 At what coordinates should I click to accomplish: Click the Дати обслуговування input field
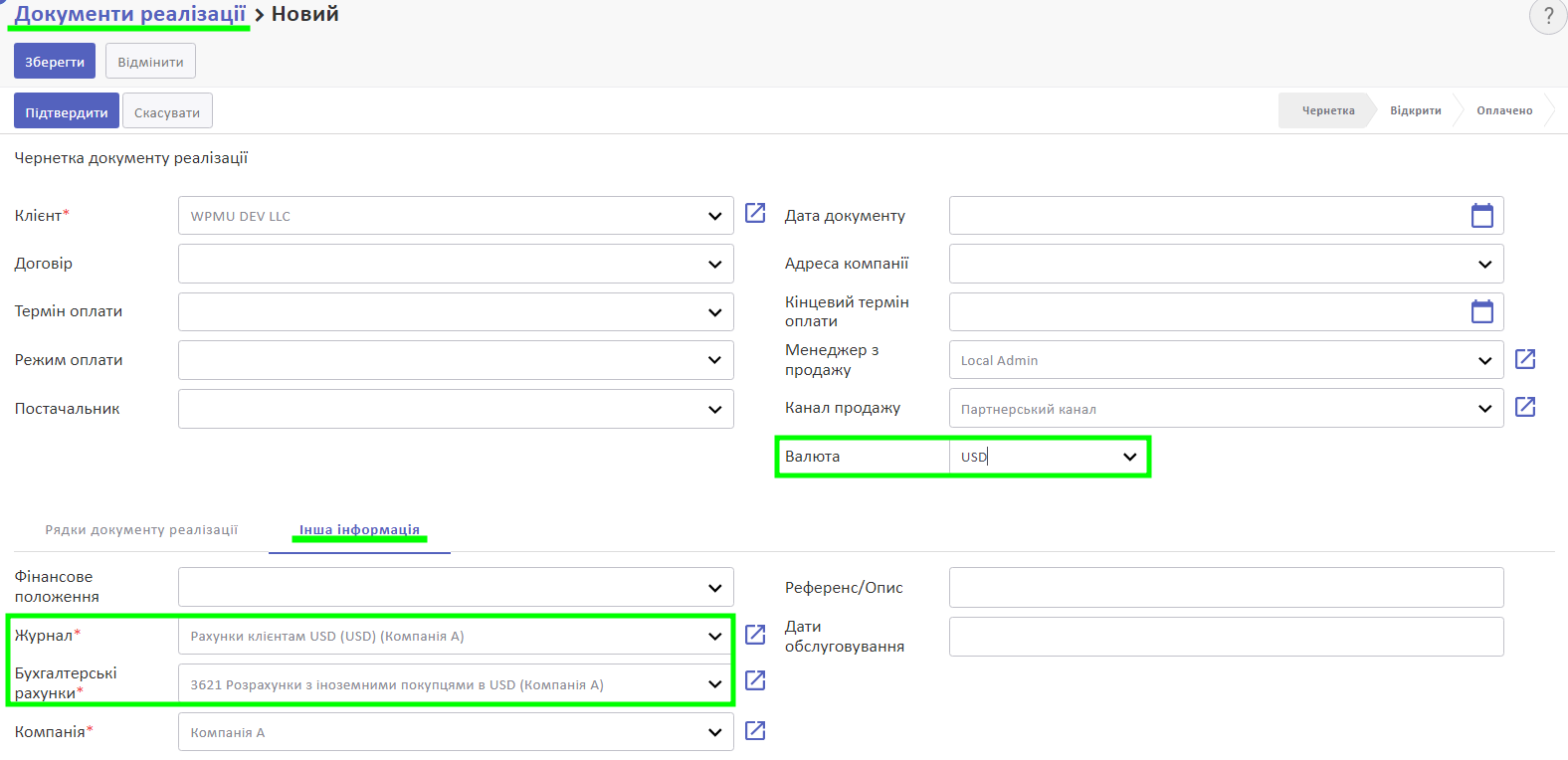click(x=1226, y=637)
